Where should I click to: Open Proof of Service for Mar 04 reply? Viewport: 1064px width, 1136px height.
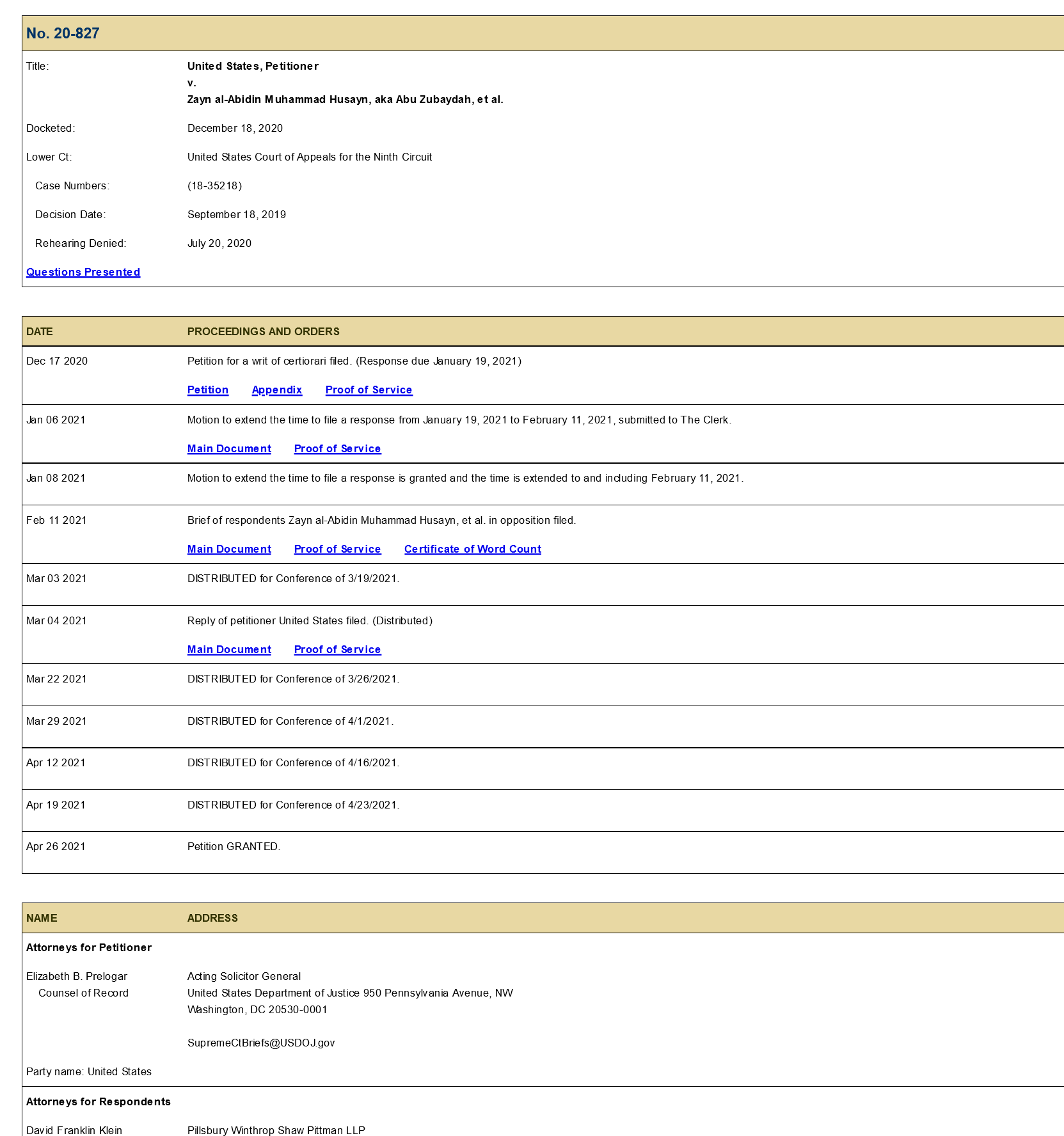(x=338, y=649)
